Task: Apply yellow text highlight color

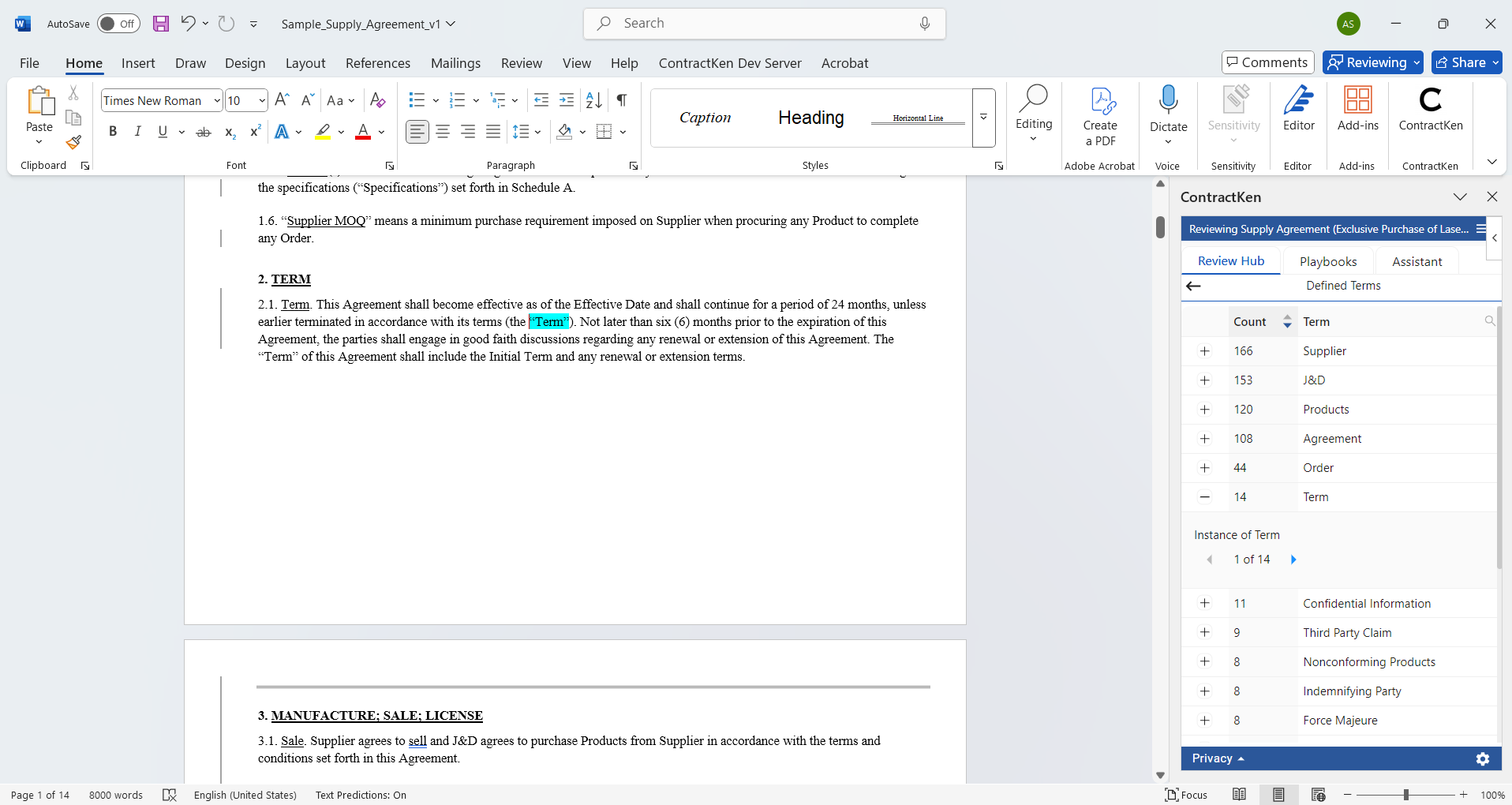Action: click(x=323, y=132)
